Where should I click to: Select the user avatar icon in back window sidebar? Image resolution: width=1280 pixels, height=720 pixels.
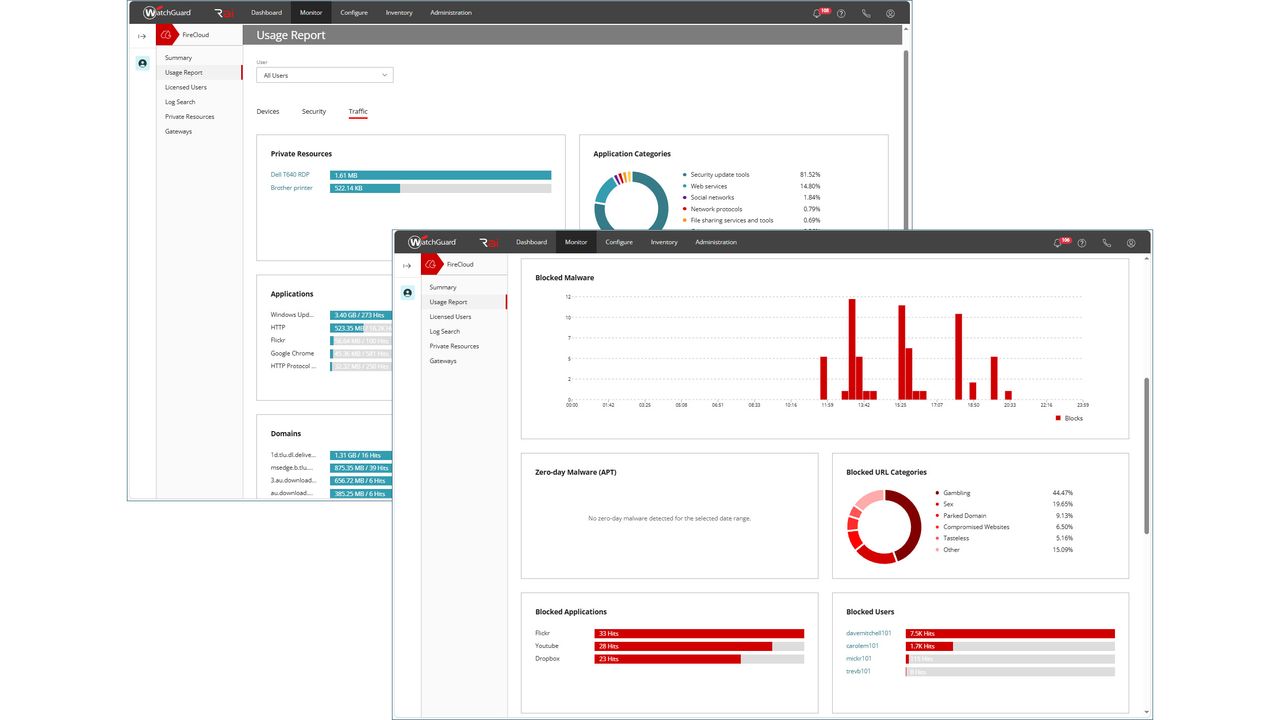[142, 63]
